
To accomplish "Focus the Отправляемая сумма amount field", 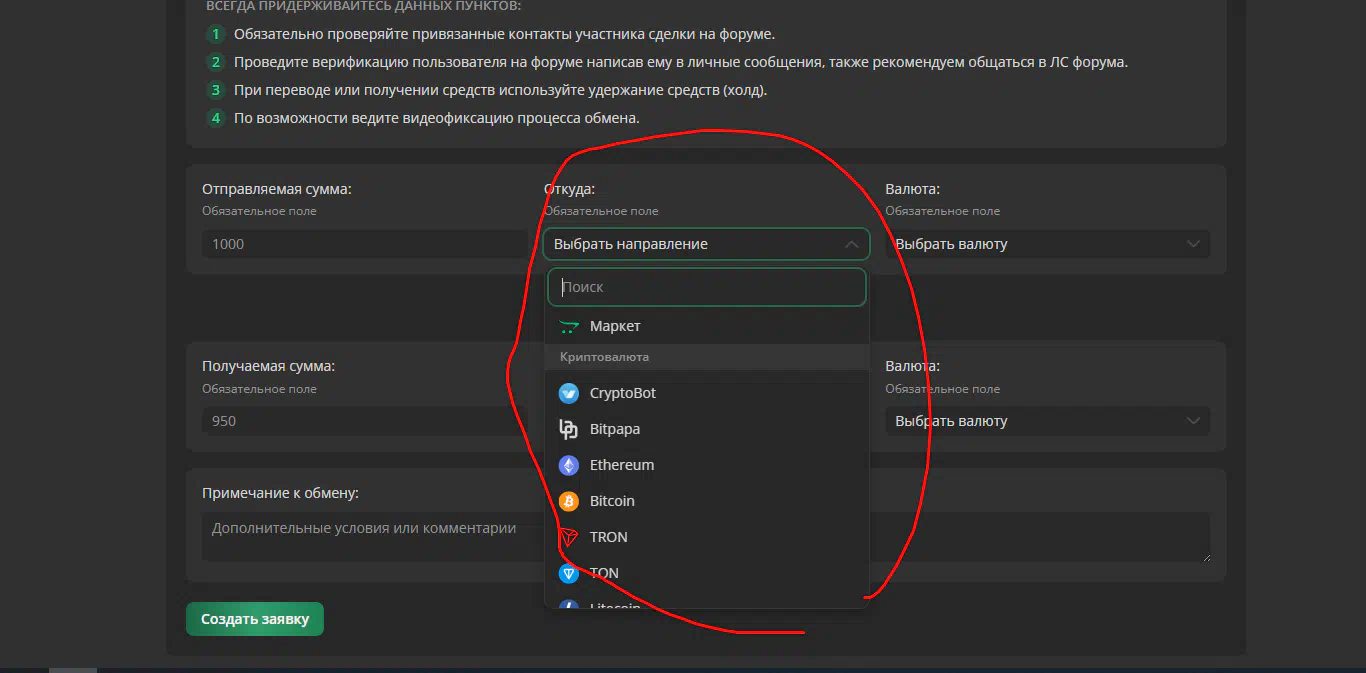I will [364, 244].
